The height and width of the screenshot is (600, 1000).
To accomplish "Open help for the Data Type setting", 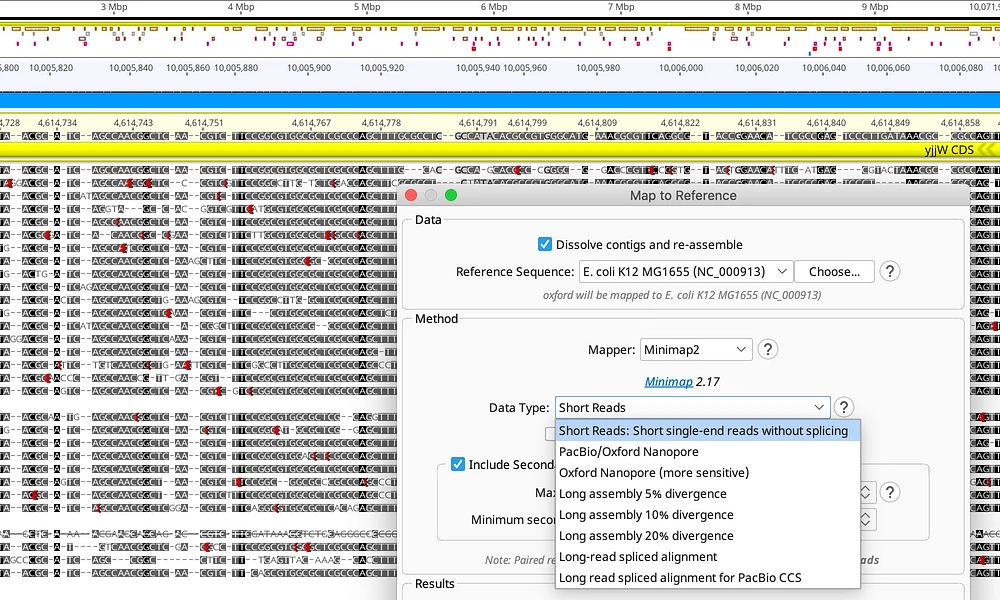I will [x=843, y=407].
